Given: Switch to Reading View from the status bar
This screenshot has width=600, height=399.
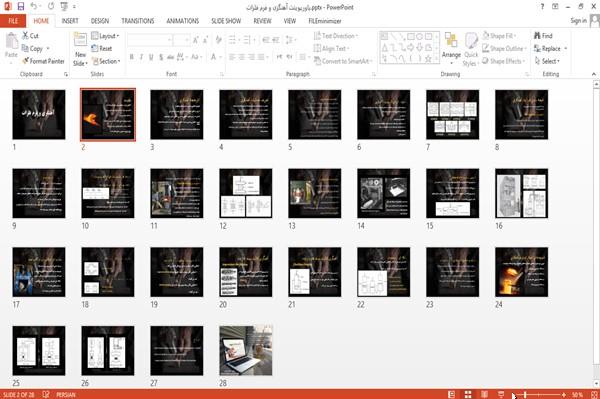Looking at the screenshot, I should pos(484,394).
